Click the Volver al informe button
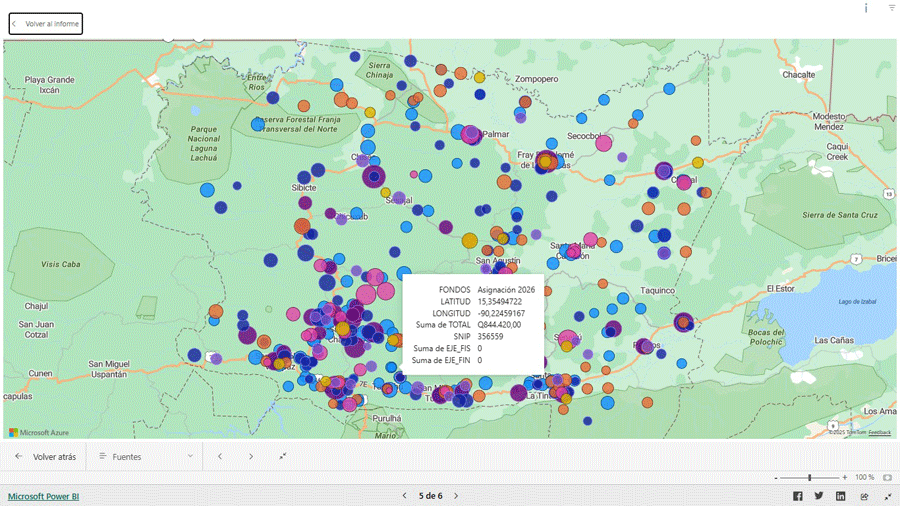Image resolution: width=900 pixels, height=506 pixels. pyautogui.click(x=46, y=24)
